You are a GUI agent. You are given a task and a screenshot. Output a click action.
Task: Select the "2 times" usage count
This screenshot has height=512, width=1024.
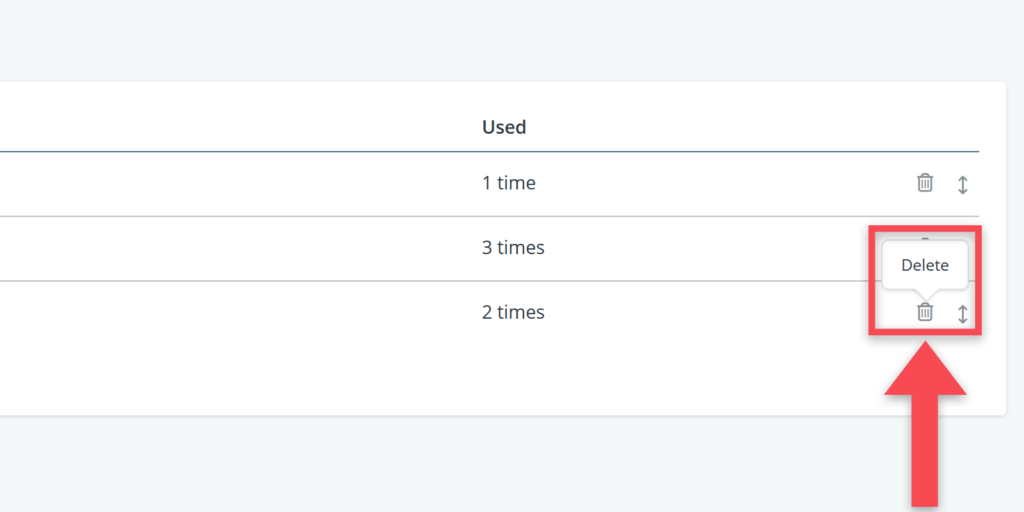coord(513,312)
